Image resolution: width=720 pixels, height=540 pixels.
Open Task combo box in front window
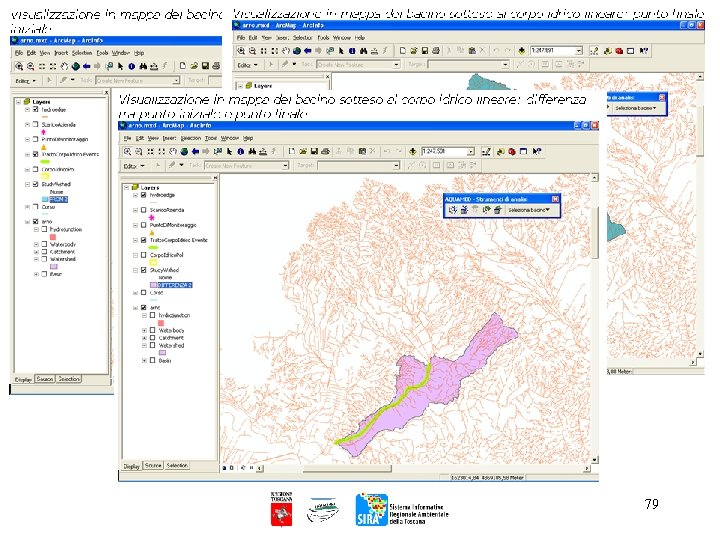pos(247,165)
